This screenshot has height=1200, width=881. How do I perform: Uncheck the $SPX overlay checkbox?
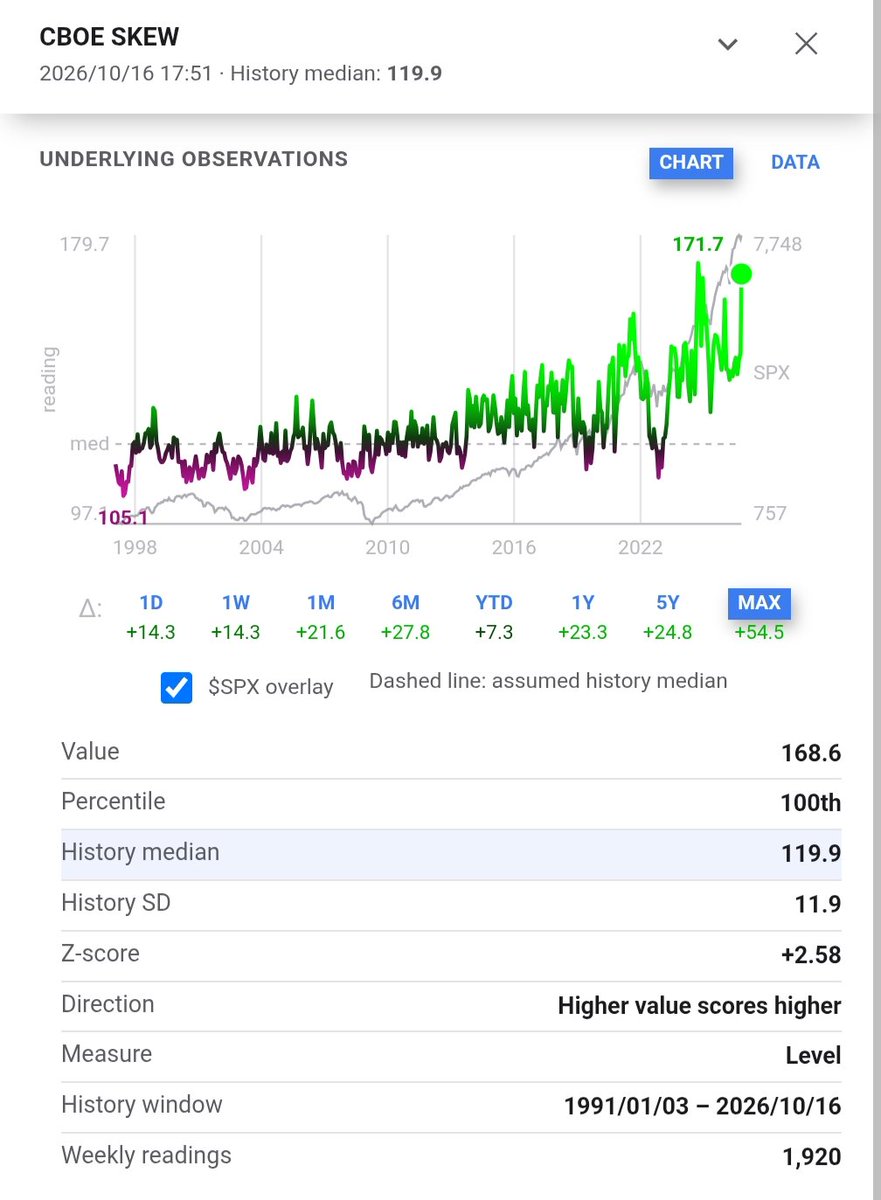177,688
